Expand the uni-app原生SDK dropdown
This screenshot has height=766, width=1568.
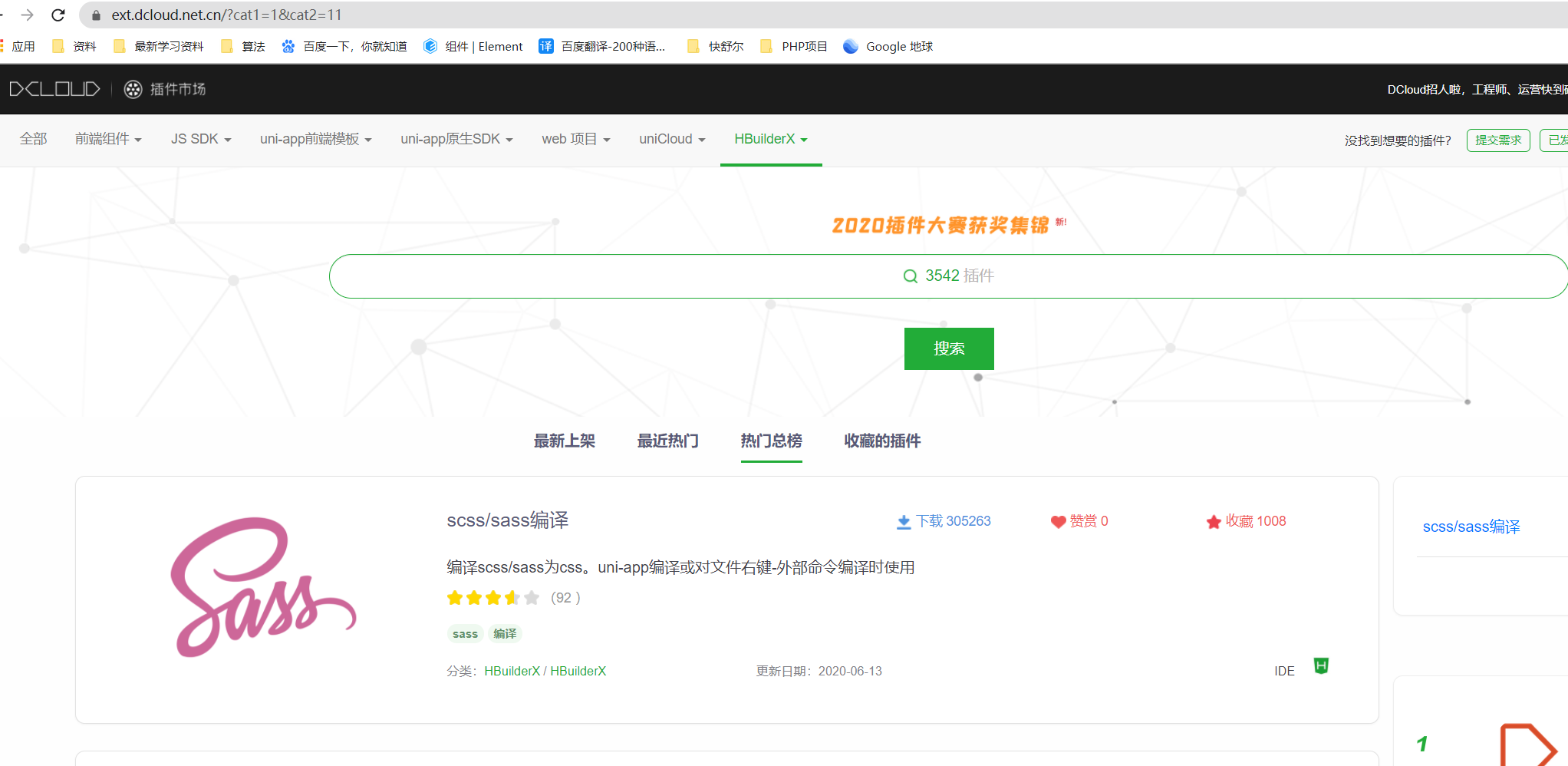(x=456, y=139)
